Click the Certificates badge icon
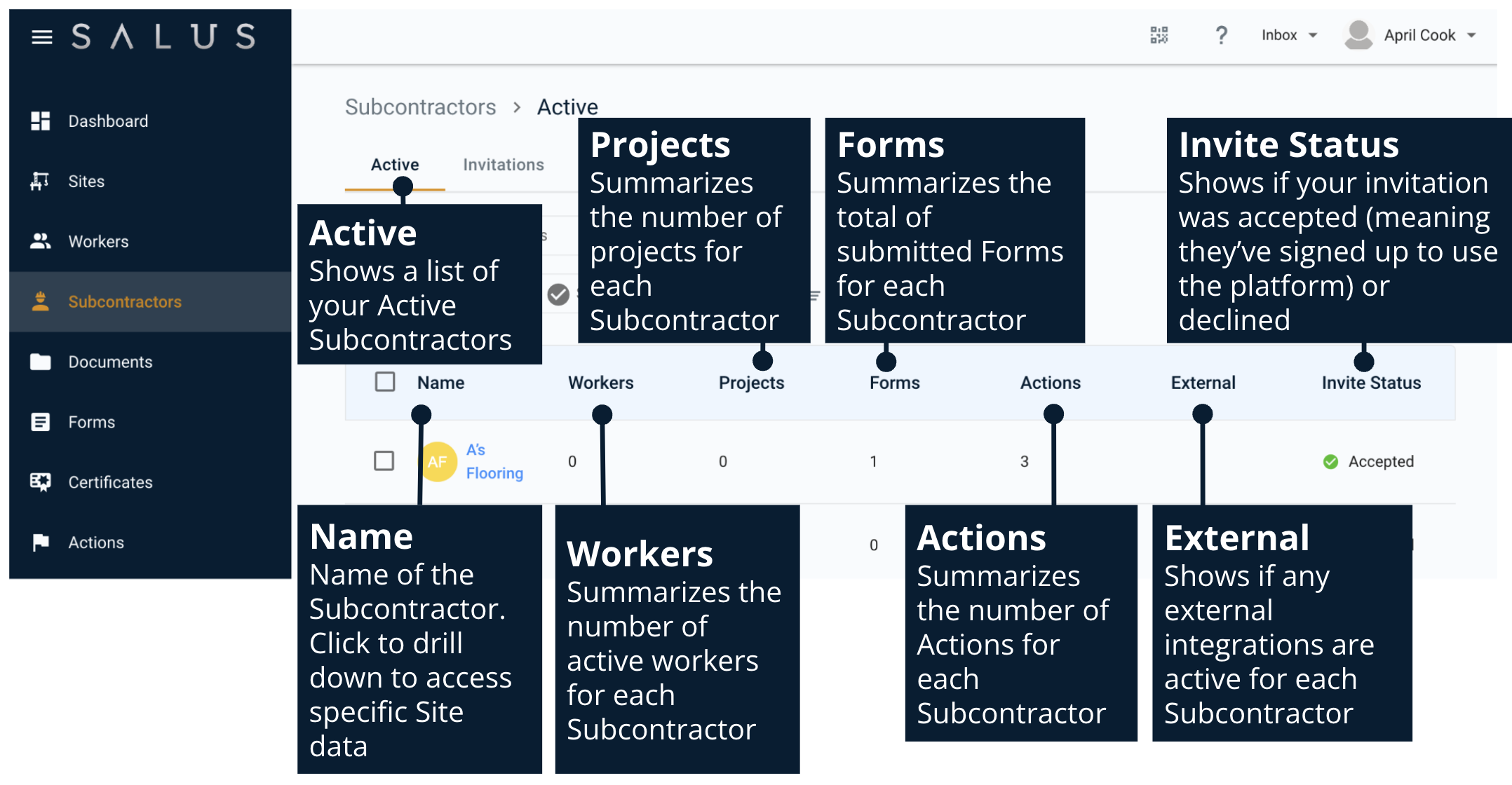1512x785 pixels. 41,482
